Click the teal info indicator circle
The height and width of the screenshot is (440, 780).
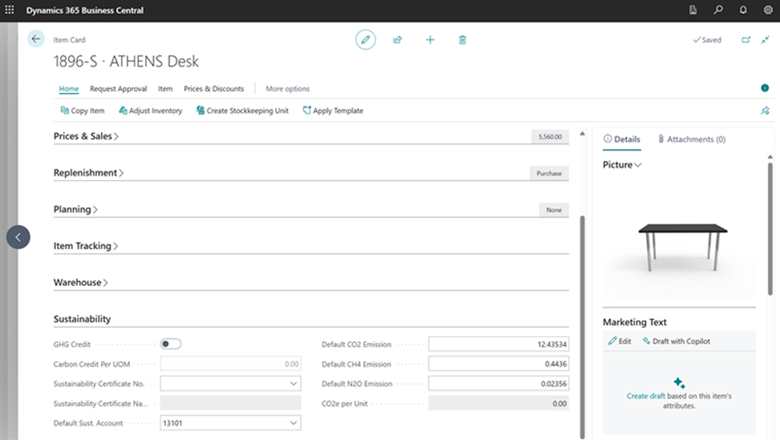(x=765, y=88)
